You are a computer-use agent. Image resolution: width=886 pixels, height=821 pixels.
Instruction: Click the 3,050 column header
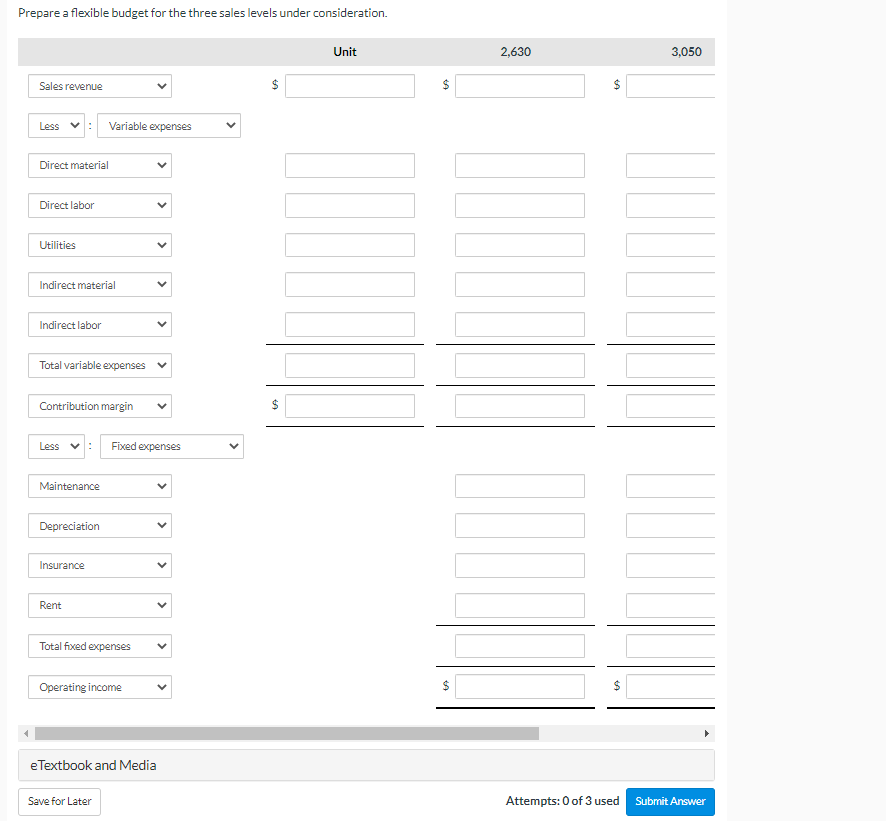point(687,52)
